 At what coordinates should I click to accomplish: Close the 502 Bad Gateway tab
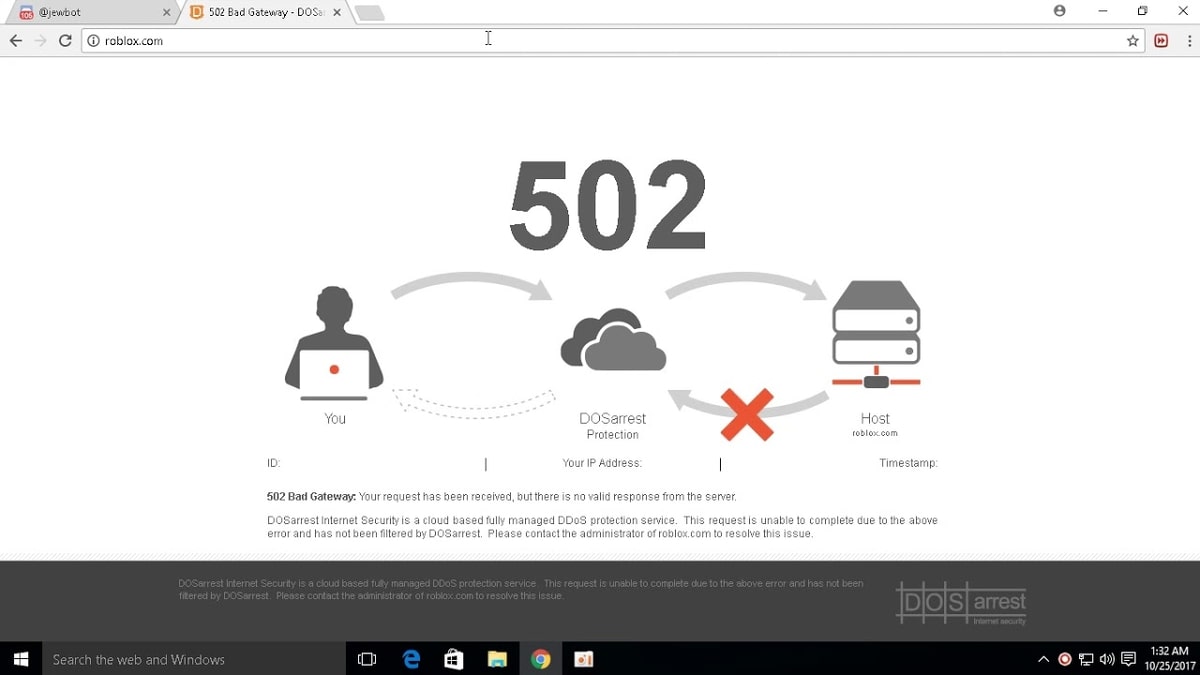coord(336,13)
